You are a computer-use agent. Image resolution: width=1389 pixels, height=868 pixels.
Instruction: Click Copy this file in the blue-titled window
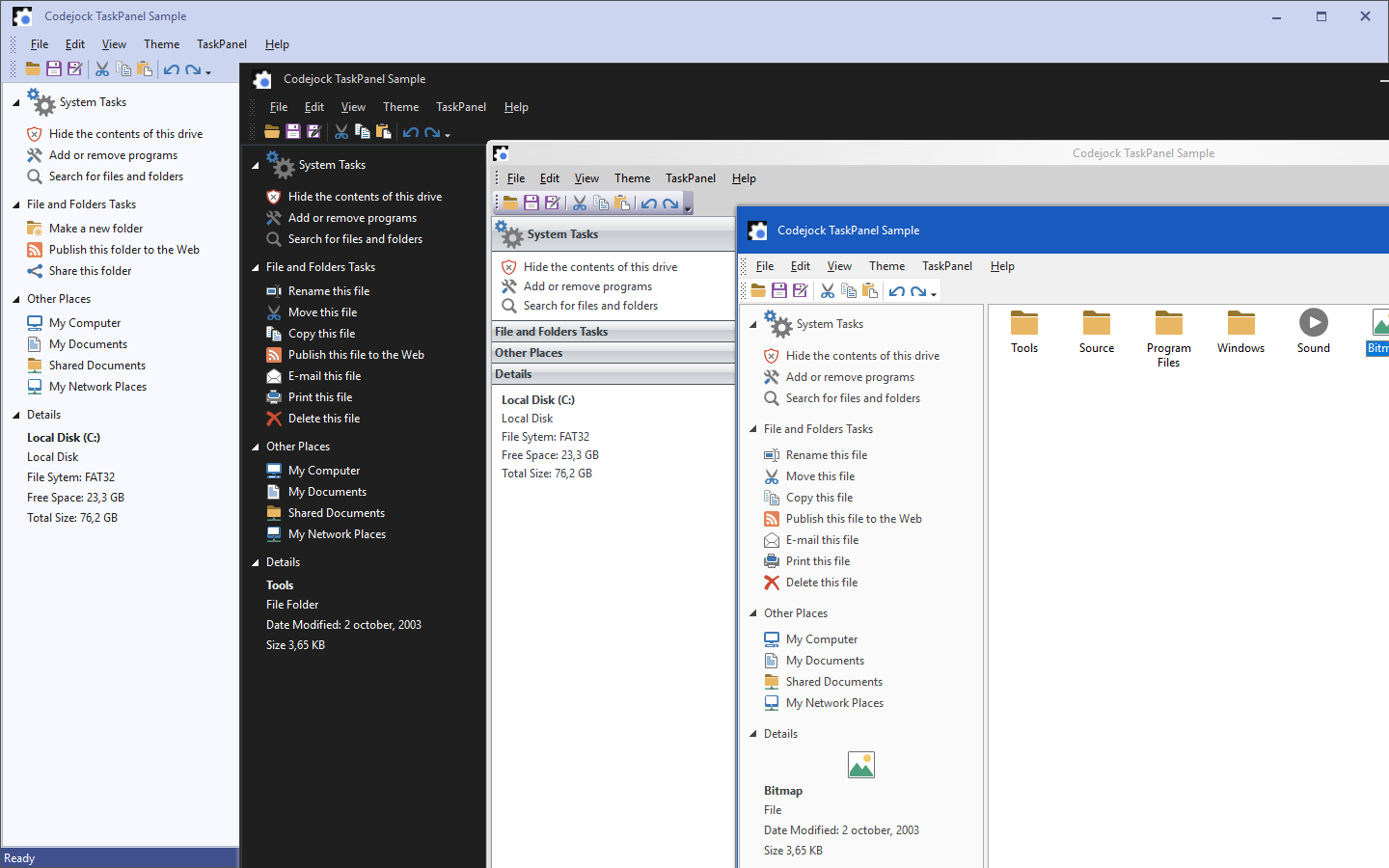tap(819, 498)
